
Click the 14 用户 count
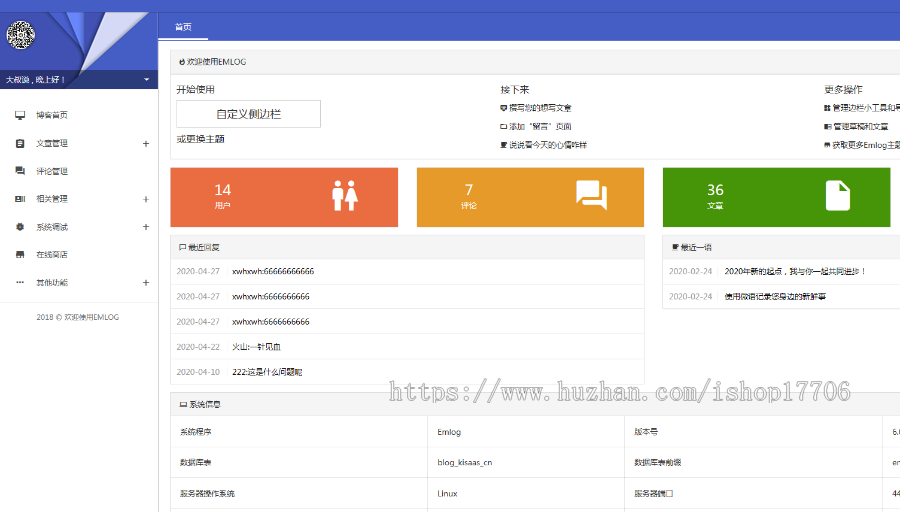pyautogui.click(x=223, y=190)
